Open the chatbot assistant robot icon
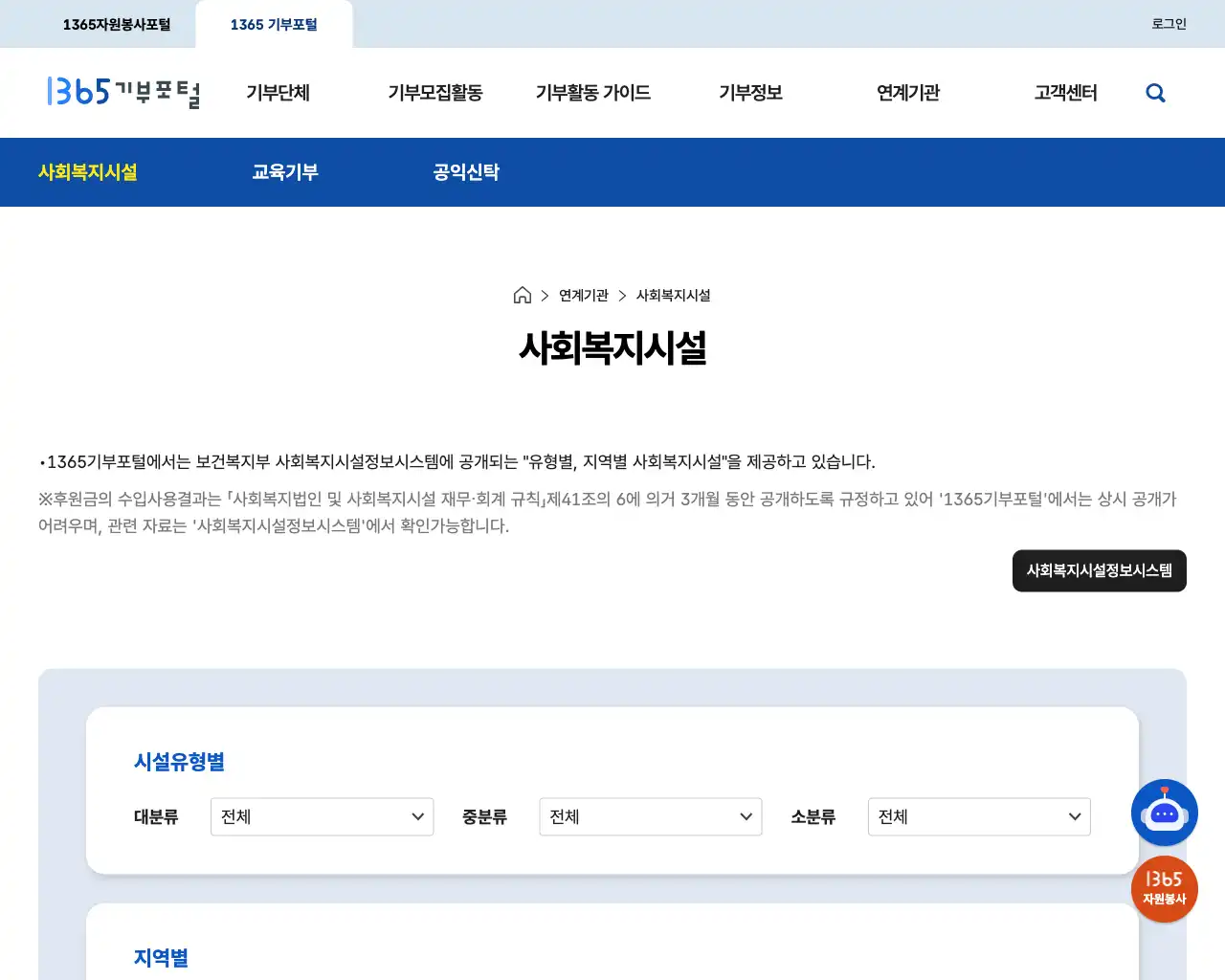This screenshot has height=980, width=1225. (1164, 813)
